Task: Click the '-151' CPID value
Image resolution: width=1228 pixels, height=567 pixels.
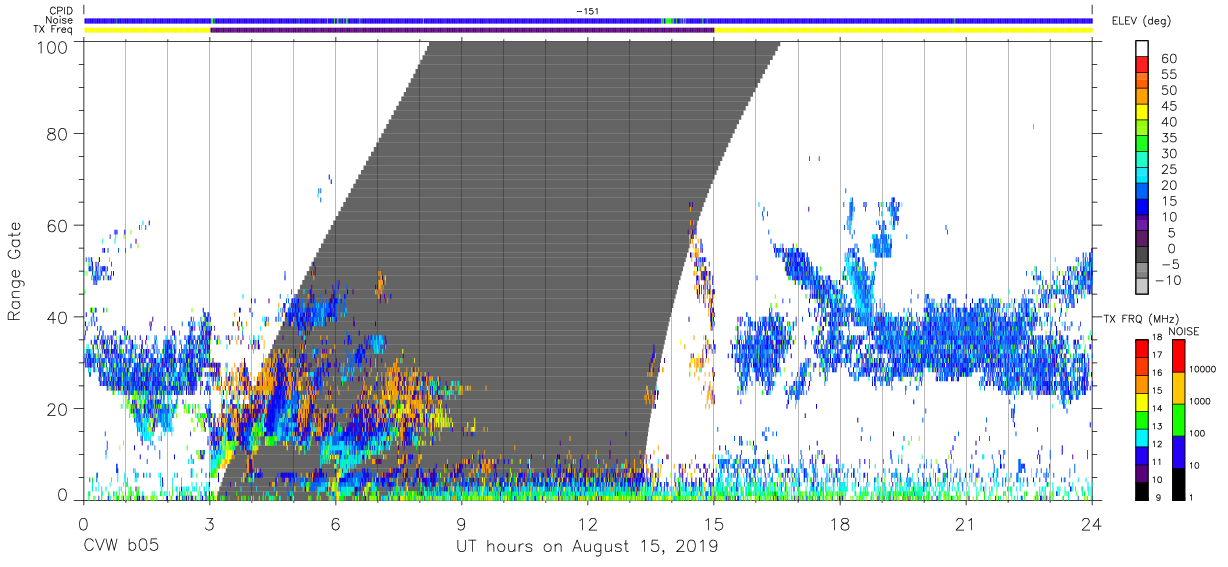Action: (x=588, y=10)
